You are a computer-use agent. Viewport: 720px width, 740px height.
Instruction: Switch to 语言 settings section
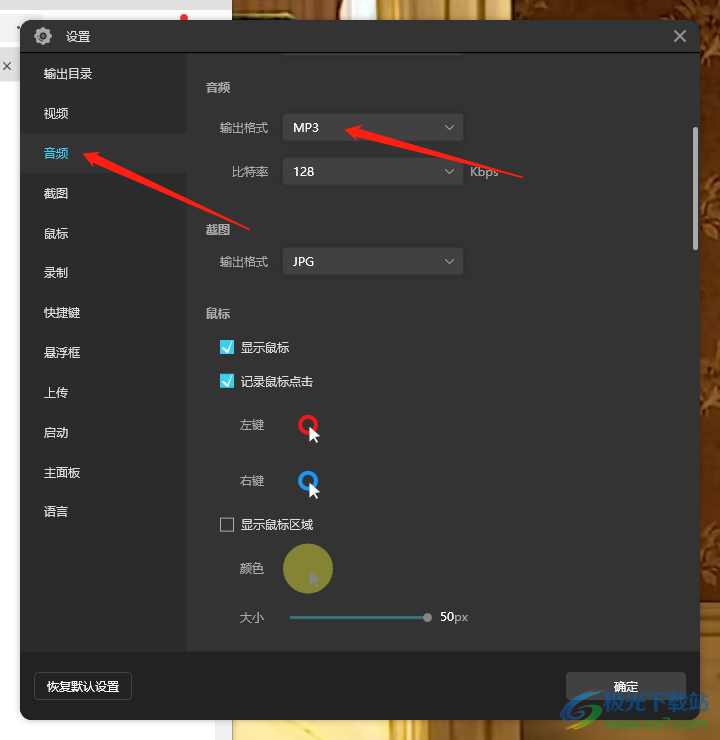coord(56,512)
